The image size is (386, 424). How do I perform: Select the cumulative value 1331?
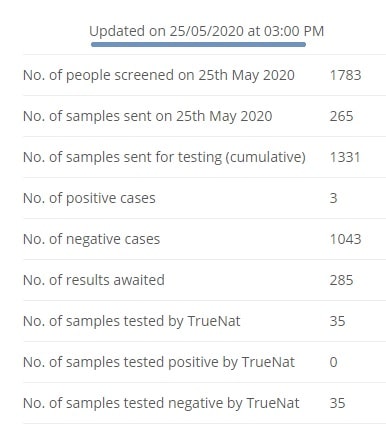click(345, 157)
